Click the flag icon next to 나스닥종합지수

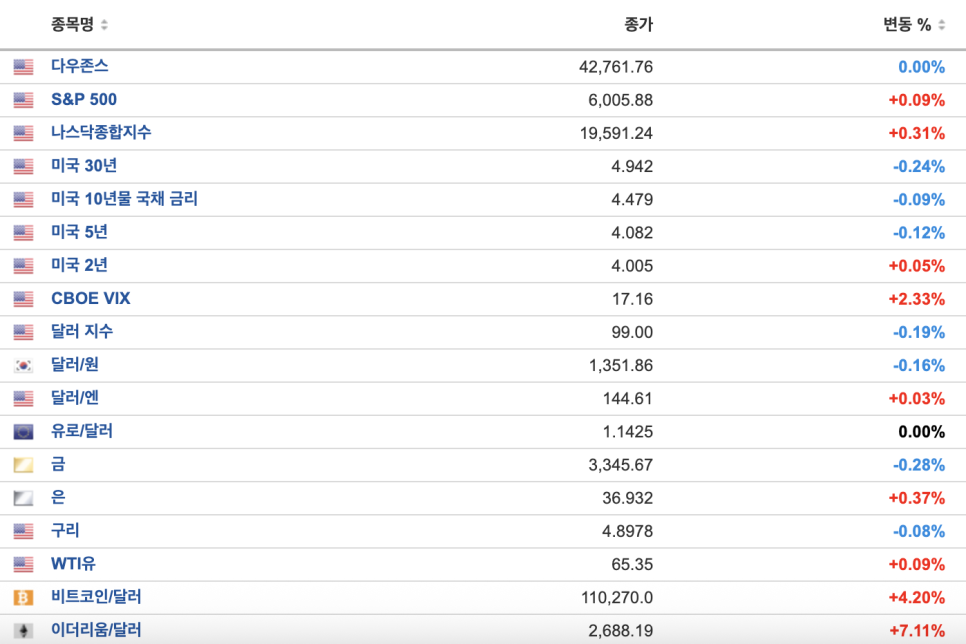tap(23, 133)
